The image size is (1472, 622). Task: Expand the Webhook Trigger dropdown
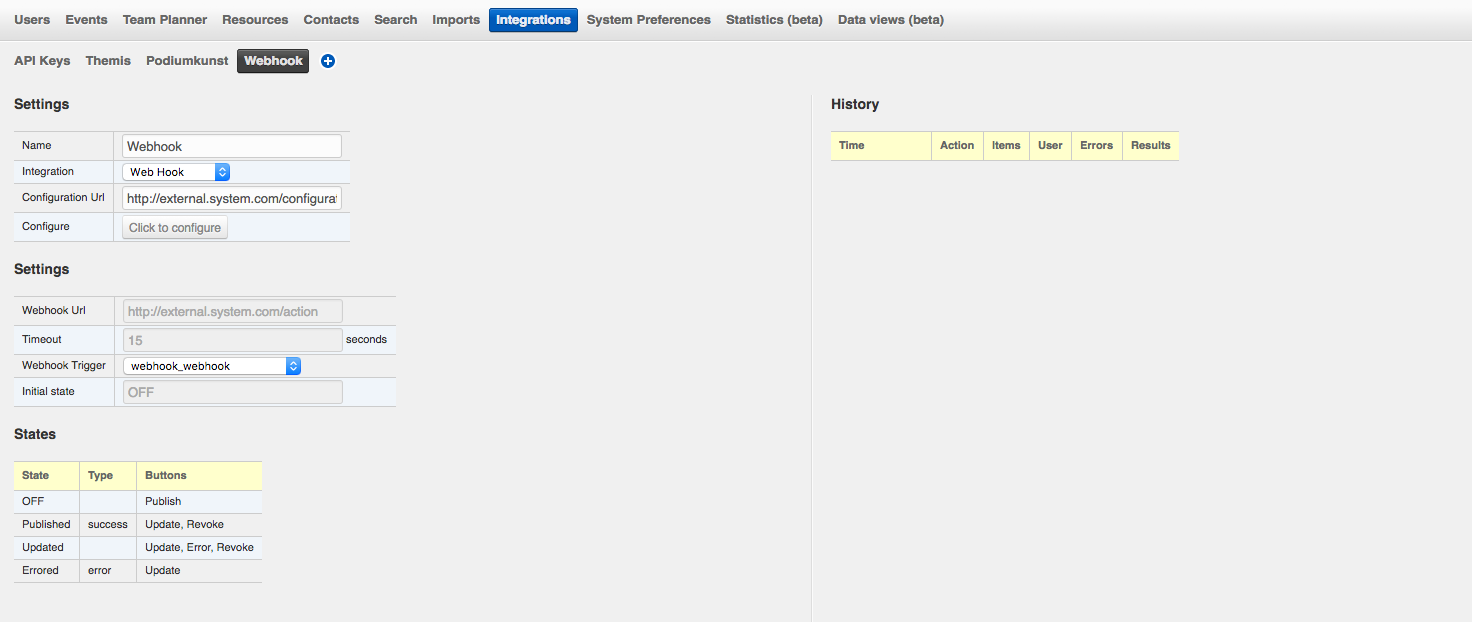coord(212,366)
